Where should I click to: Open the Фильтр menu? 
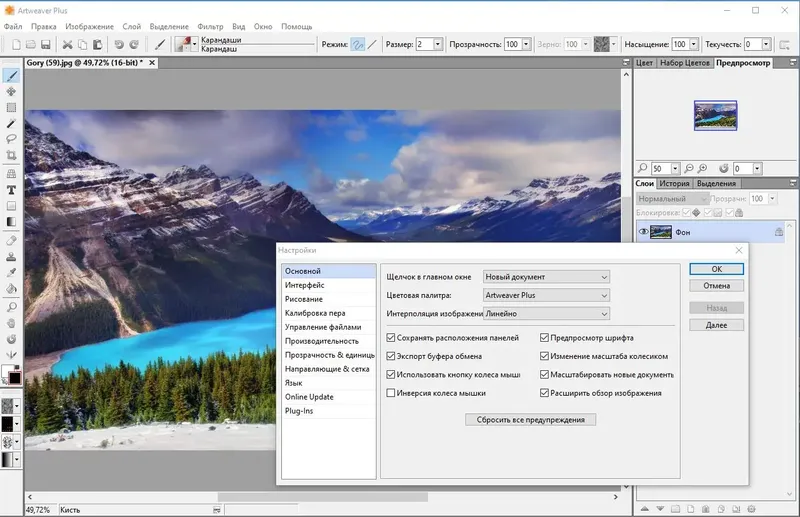pos(210,26)
